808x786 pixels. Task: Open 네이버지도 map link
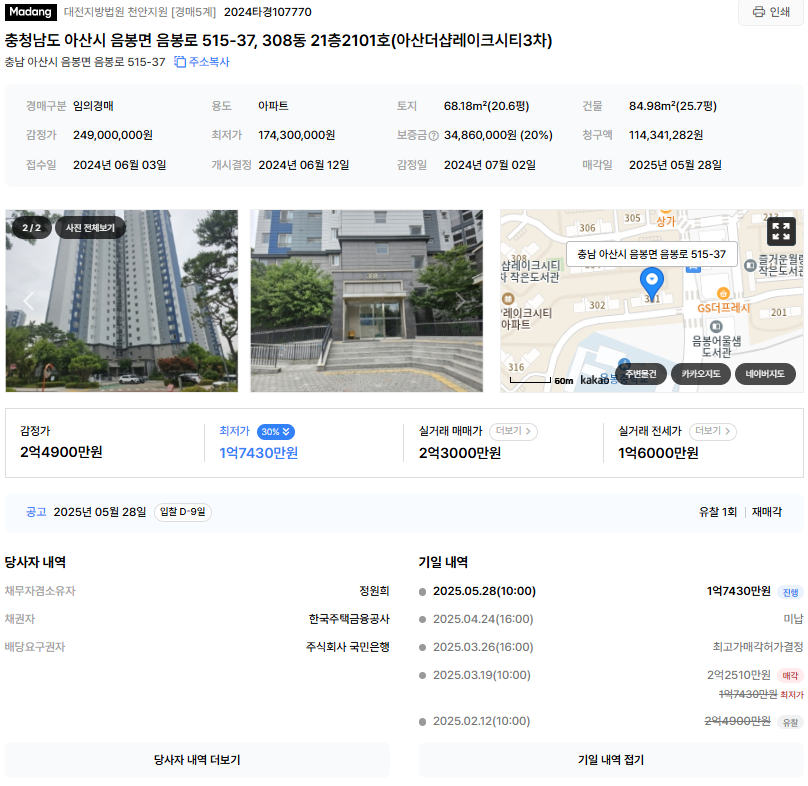[x=765, y=374]
